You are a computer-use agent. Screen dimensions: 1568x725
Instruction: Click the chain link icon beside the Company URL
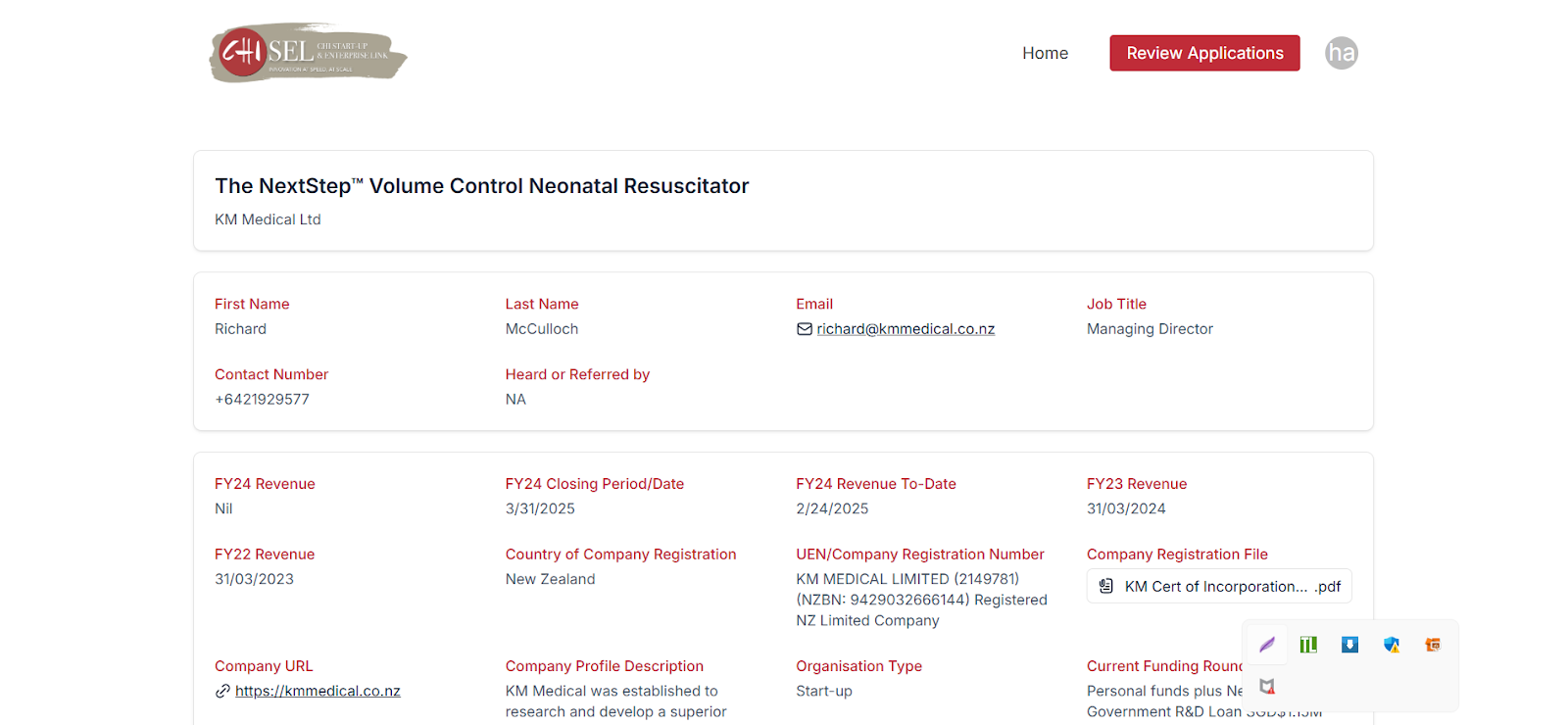click(222, 691)
